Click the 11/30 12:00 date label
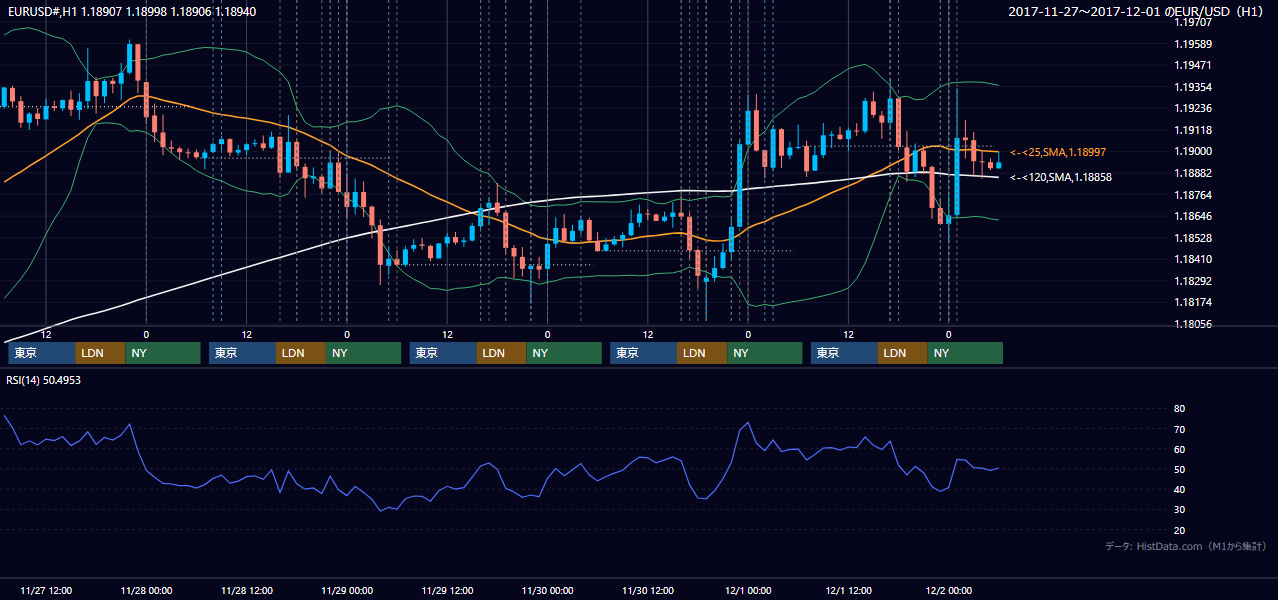 (648, 590)
